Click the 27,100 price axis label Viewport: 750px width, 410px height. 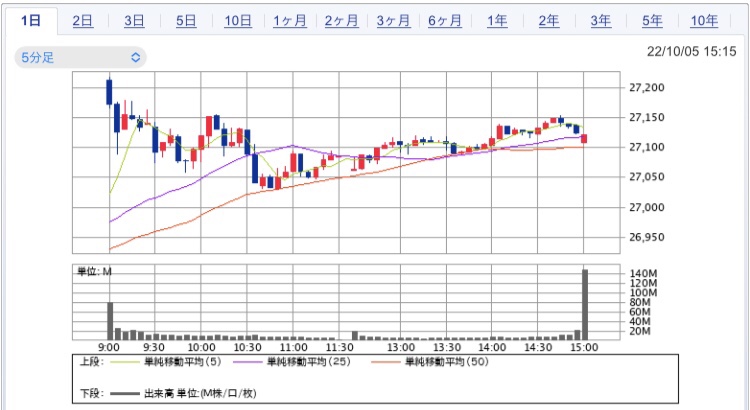pyautogui.click(x=646, y=147)
